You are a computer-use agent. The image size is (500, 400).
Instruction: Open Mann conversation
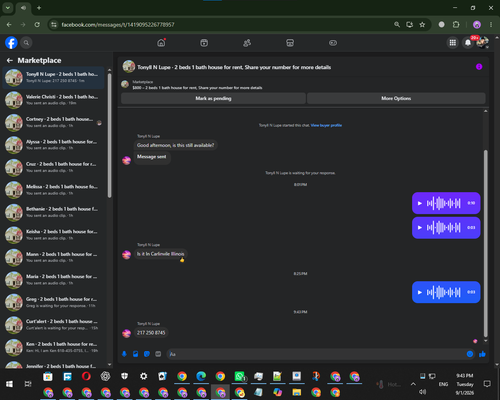pyautogui.click(x=53, y=257)
